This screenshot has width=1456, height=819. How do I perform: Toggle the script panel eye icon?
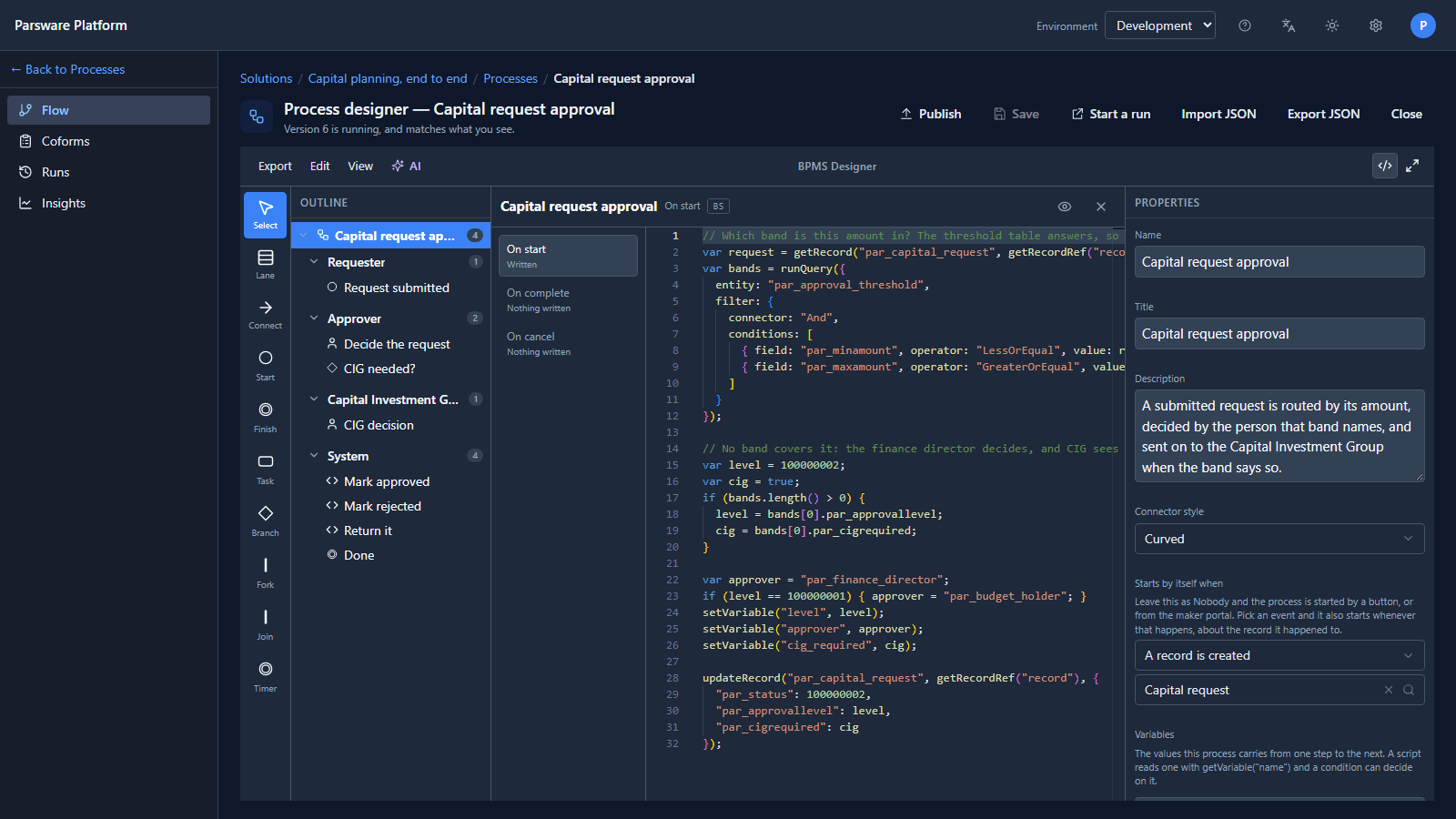[1065, 207]
